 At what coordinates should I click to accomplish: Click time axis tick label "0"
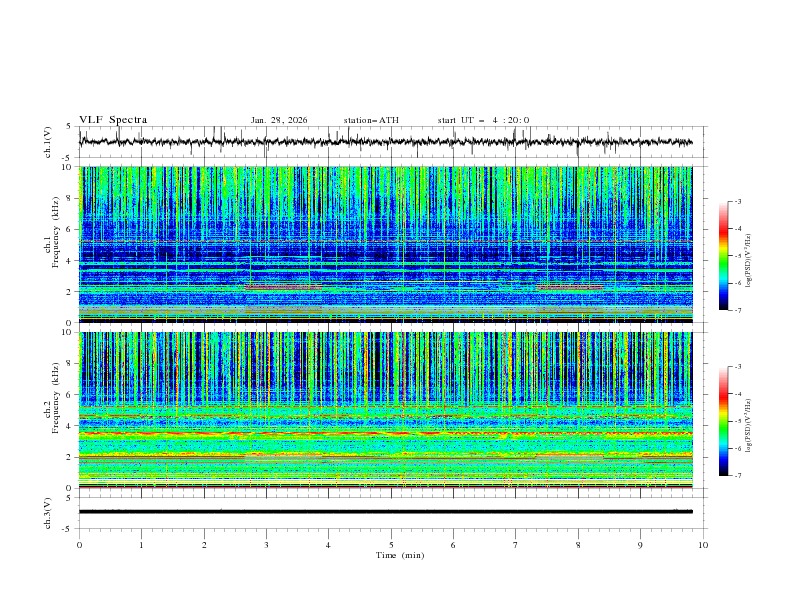[79, 545]
